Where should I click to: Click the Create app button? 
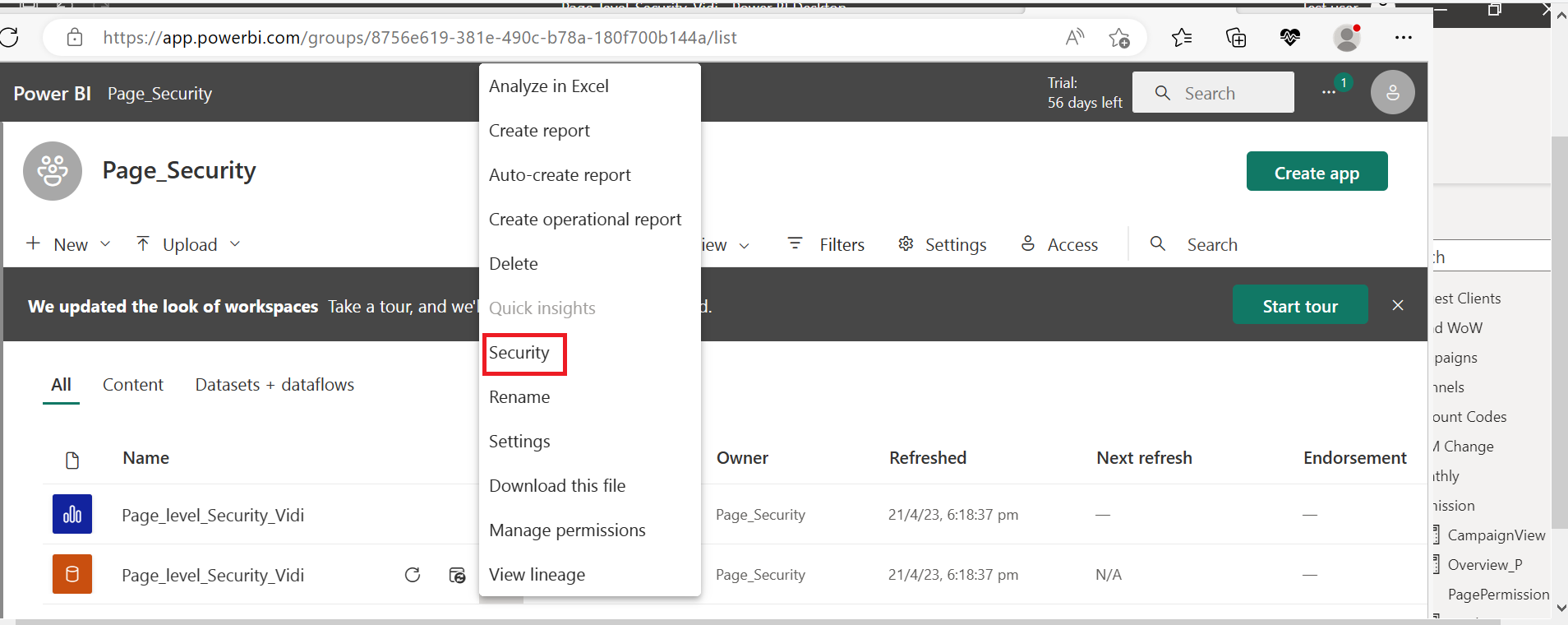1317,171
